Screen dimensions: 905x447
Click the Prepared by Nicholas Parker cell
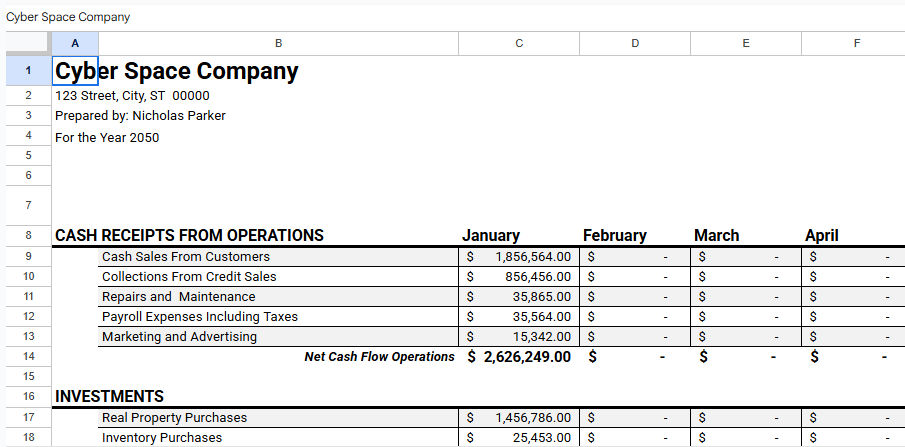[140, 116]
